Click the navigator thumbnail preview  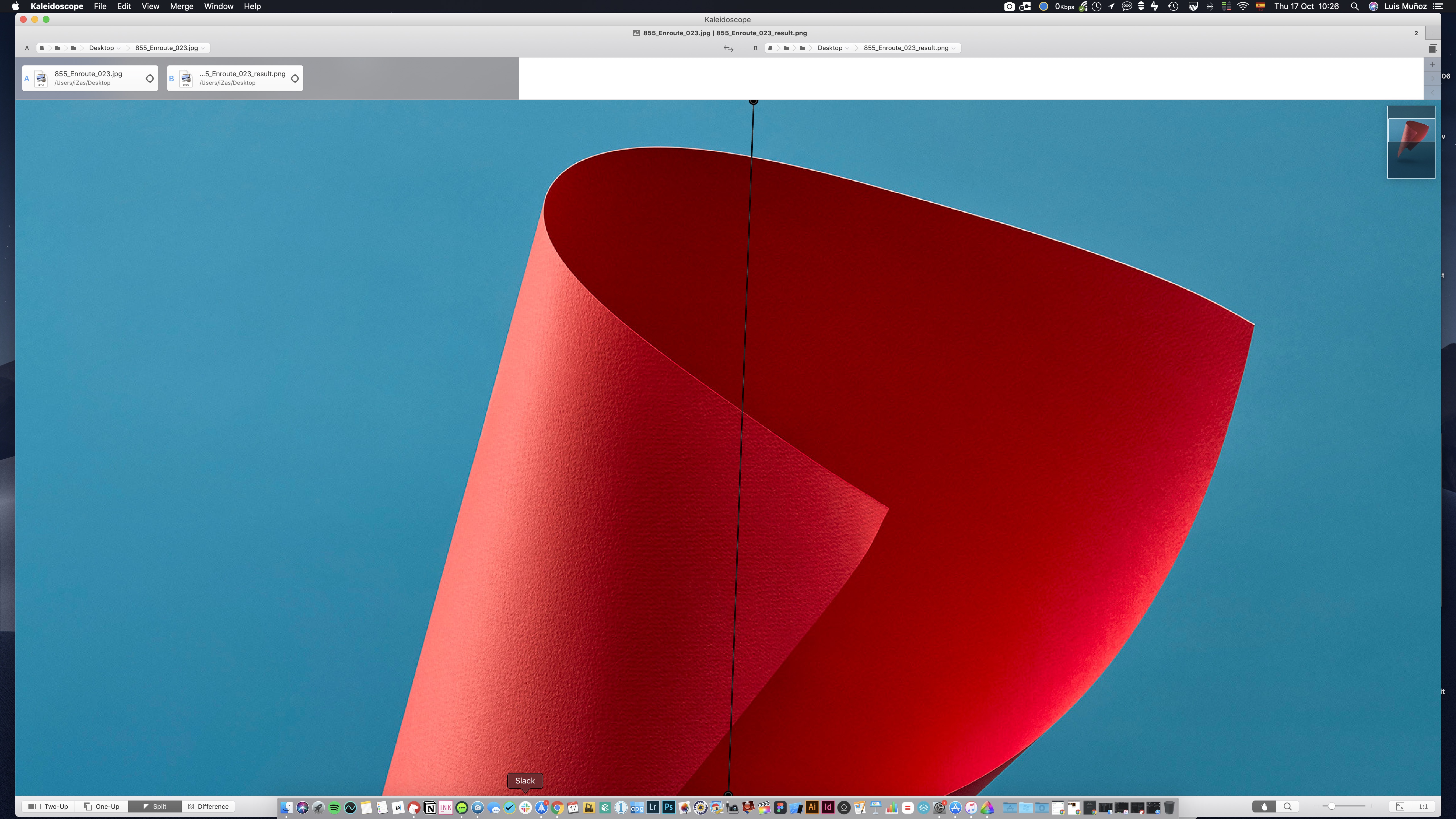[1411, 142]
